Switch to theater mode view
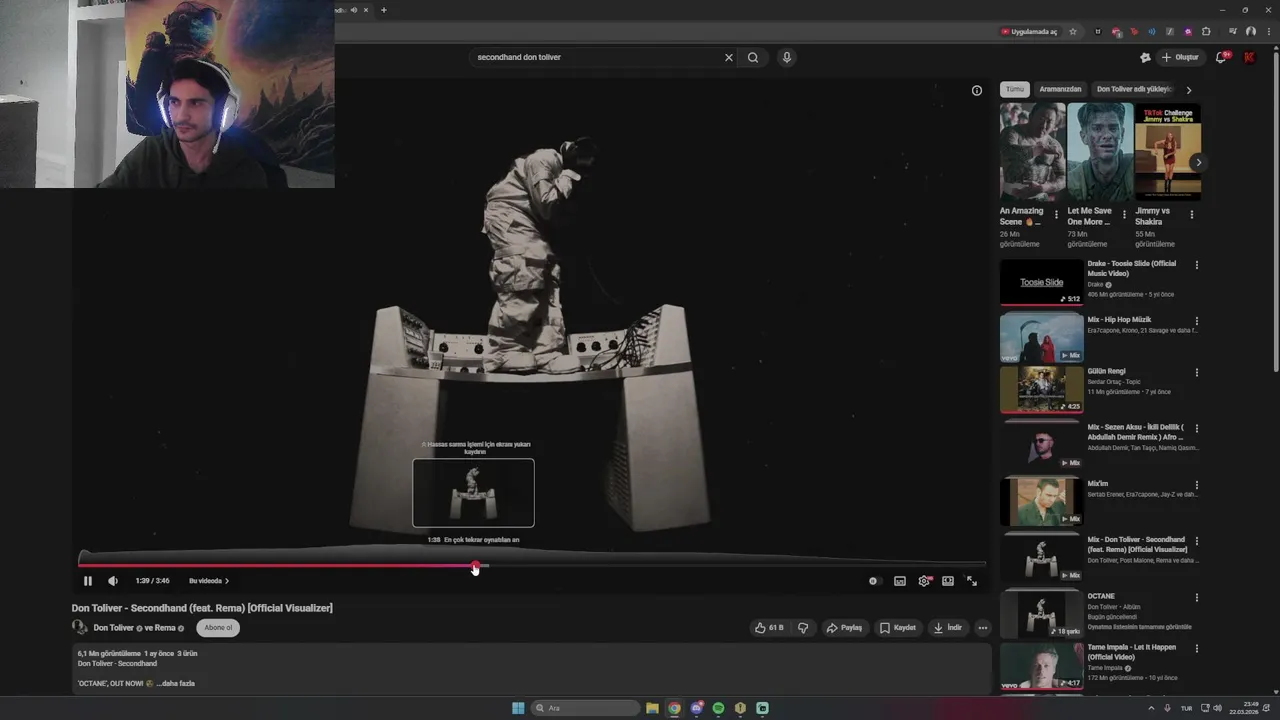The image size is (1280, 720). pos(948,581)
